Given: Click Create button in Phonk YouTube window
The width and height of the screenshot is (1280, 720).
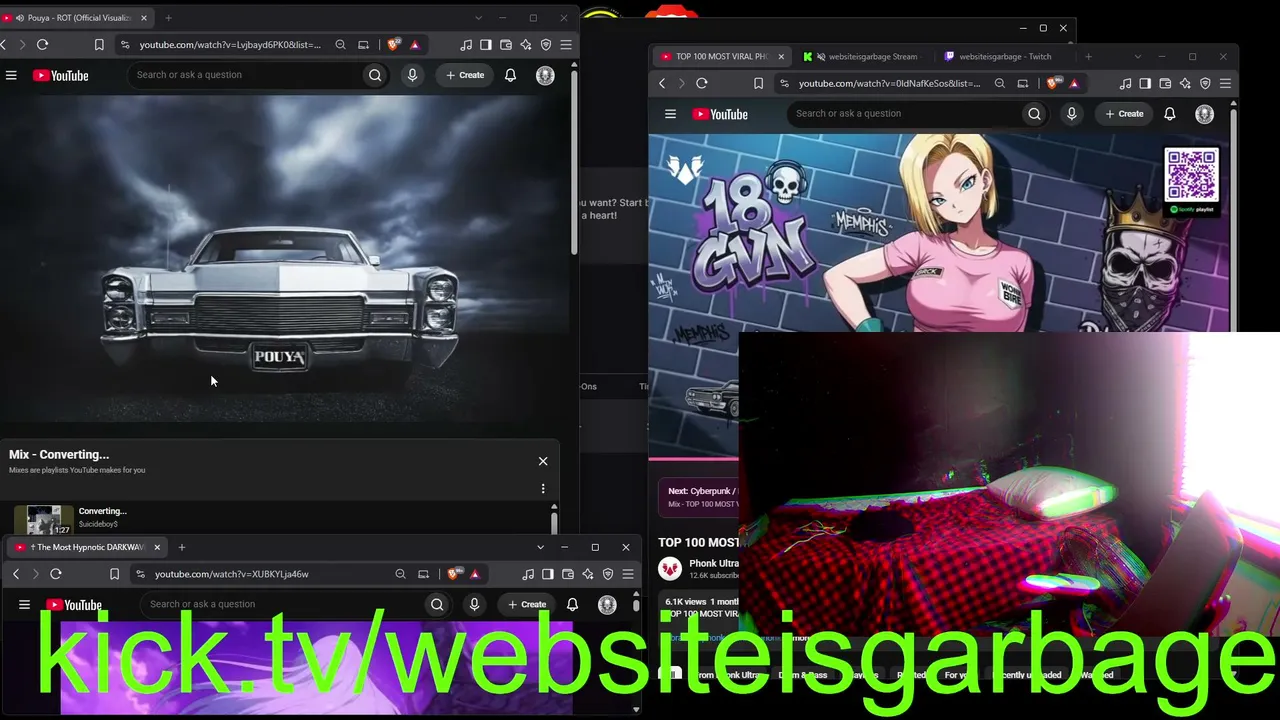Looking at the screenshot, I should click(x=1124, y=114).
